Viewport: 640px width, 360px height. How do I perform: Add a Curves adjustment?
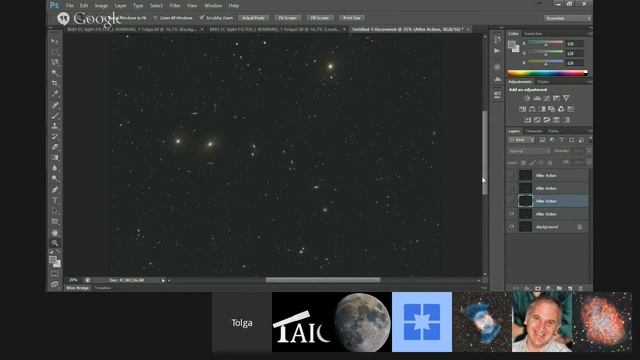pyautogui.click(x=547, y=98)
